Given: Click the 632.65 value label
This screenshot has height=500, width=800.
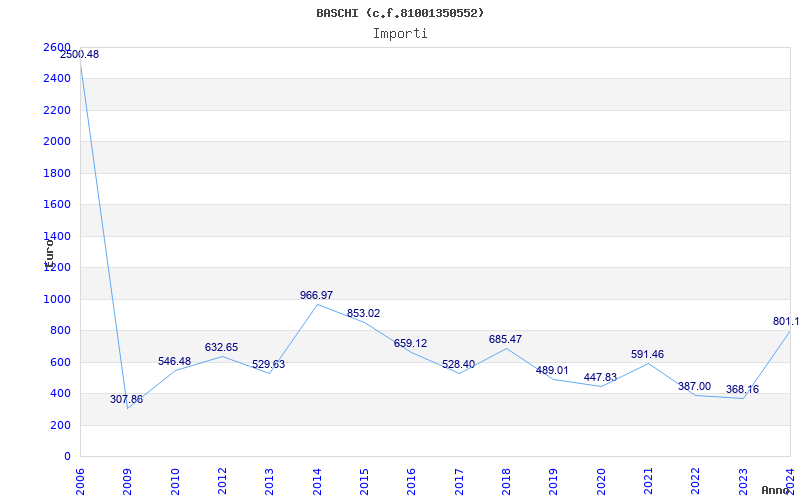Looking at the screenshot, I should point(221,347).
